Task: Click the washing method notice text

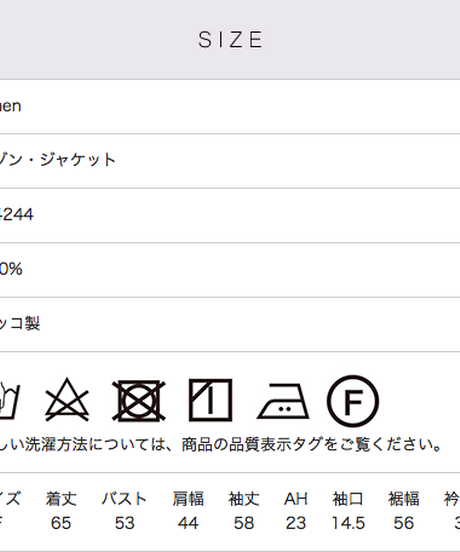Action: click(x=221, y=444)
